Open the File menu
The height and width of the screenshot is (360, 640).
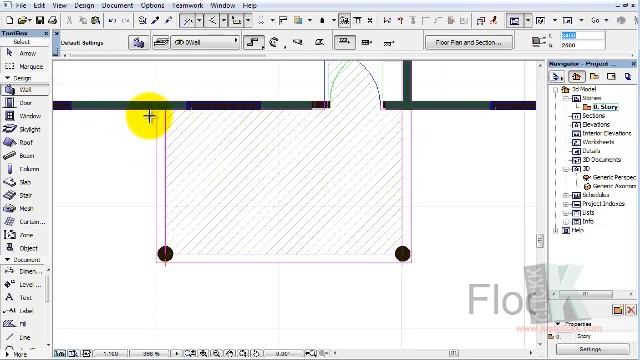click(x=20, y=6)
